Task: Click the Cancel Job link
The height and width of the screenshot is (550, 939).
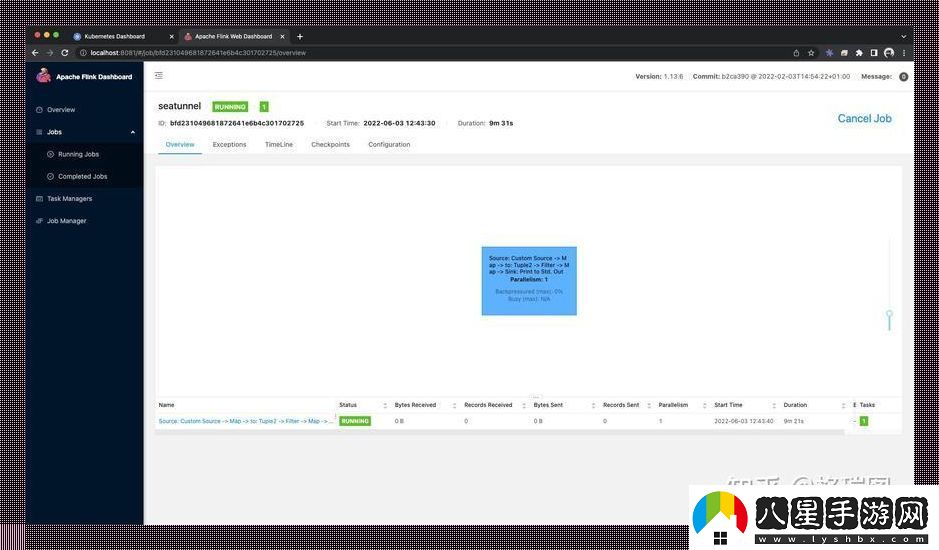Action: tap(864, 119)
